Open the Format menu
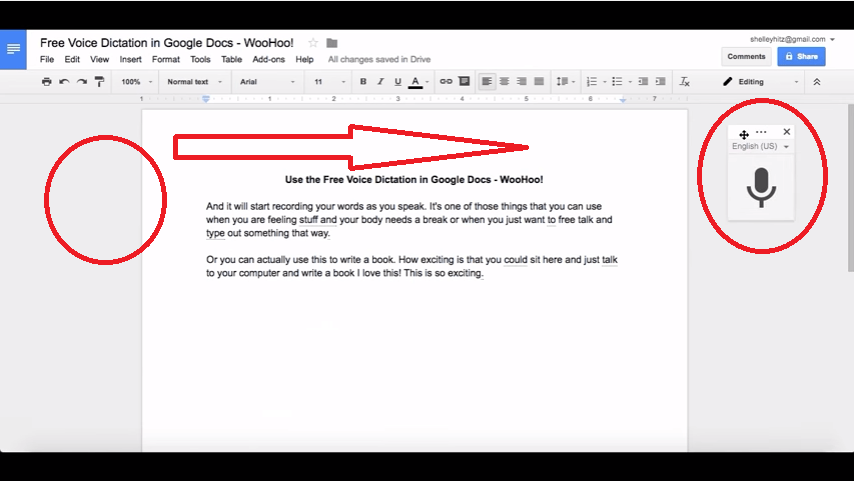Viewport: 854px width, 481px height. 166,59
